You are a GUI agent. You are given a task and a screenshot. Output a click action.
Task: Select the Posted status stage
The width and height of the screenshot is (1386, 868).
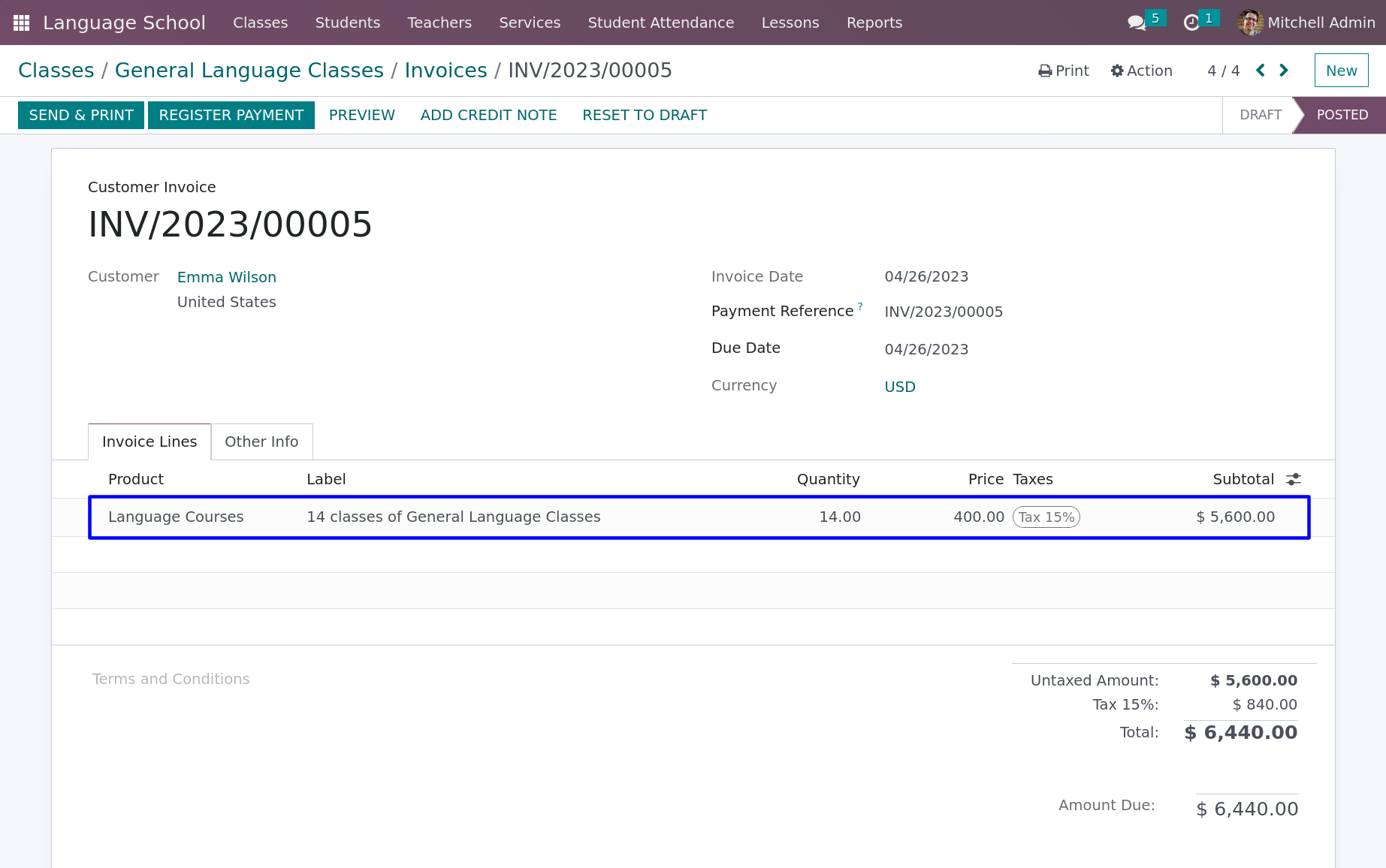coord(1342,115)
